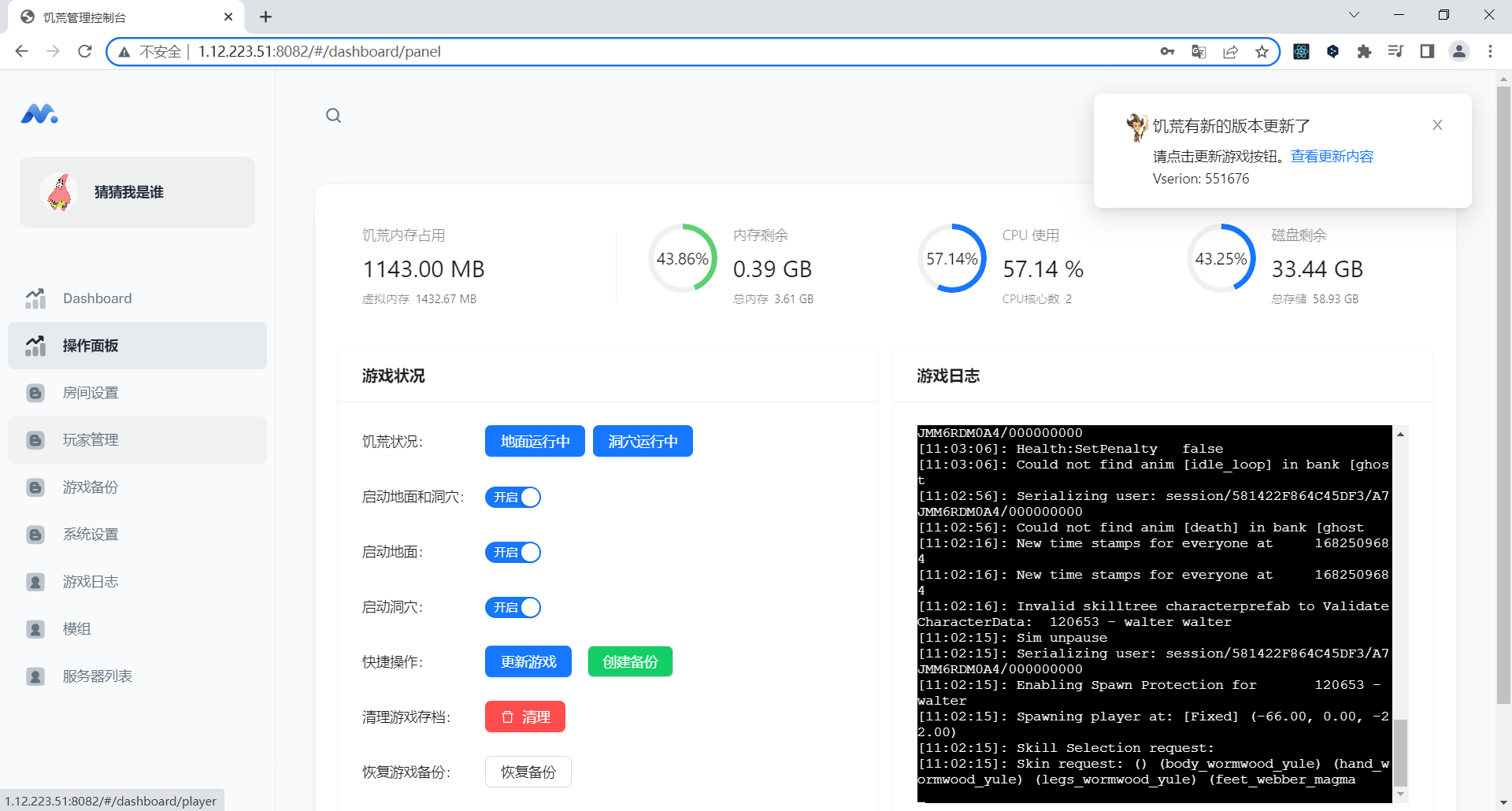
Task: Toggle the 启动地面和洞穴 switch
Action: point(513,498)
